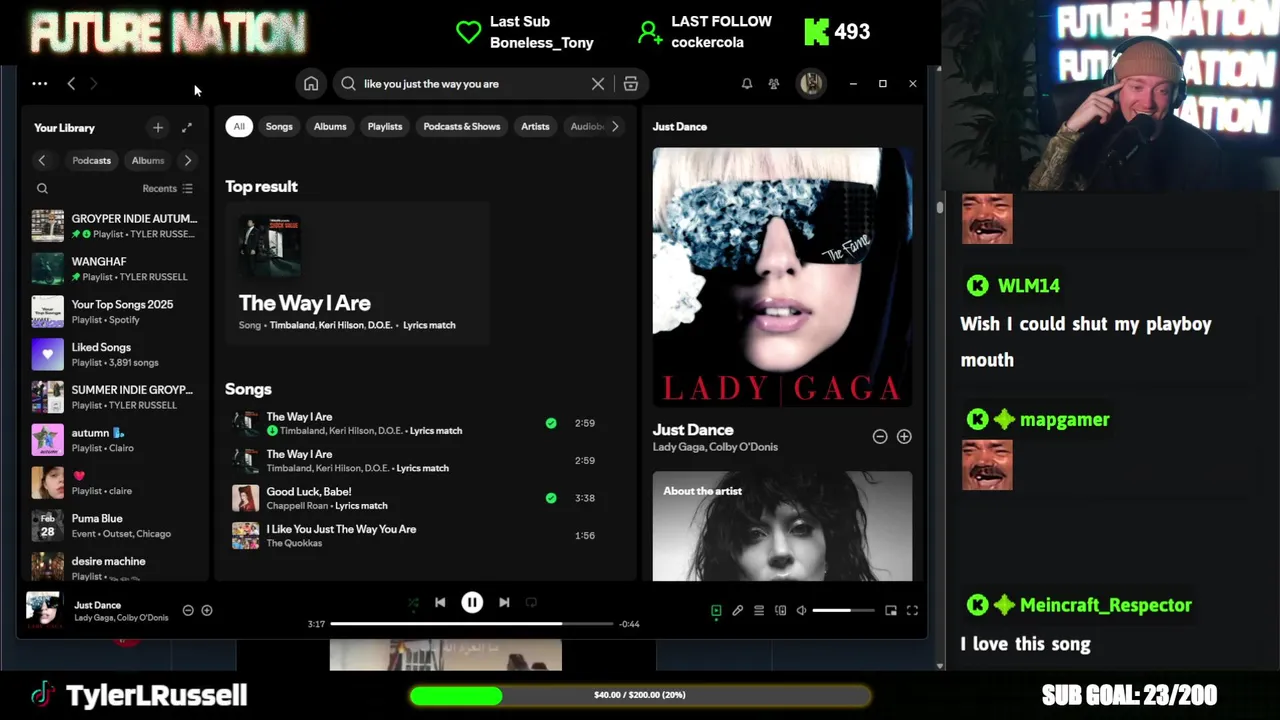The width and height of the screenshot is (1280, 720).
Task: Open Connect to a device
Action: [780, 611]
